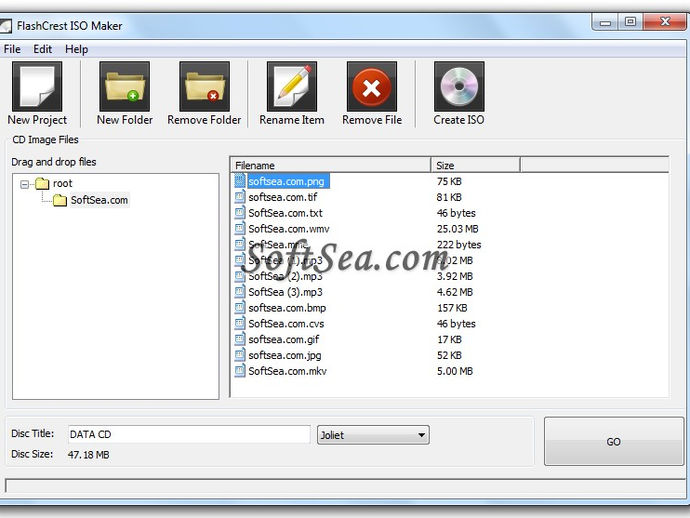Image resolution: width=690 pixels, height=518 pixels.
Task: Click file icon beside SoftSea (3).mp3
Action: coord(239,292)
